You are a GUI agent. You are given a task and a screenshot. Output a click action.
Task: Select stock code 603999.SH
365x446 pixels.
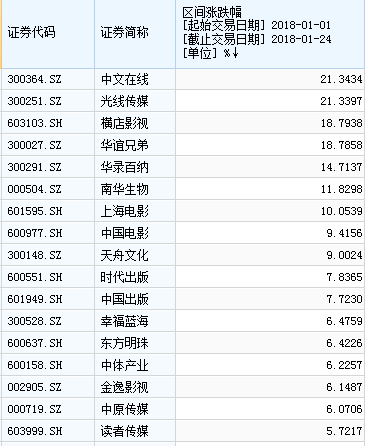35,431
